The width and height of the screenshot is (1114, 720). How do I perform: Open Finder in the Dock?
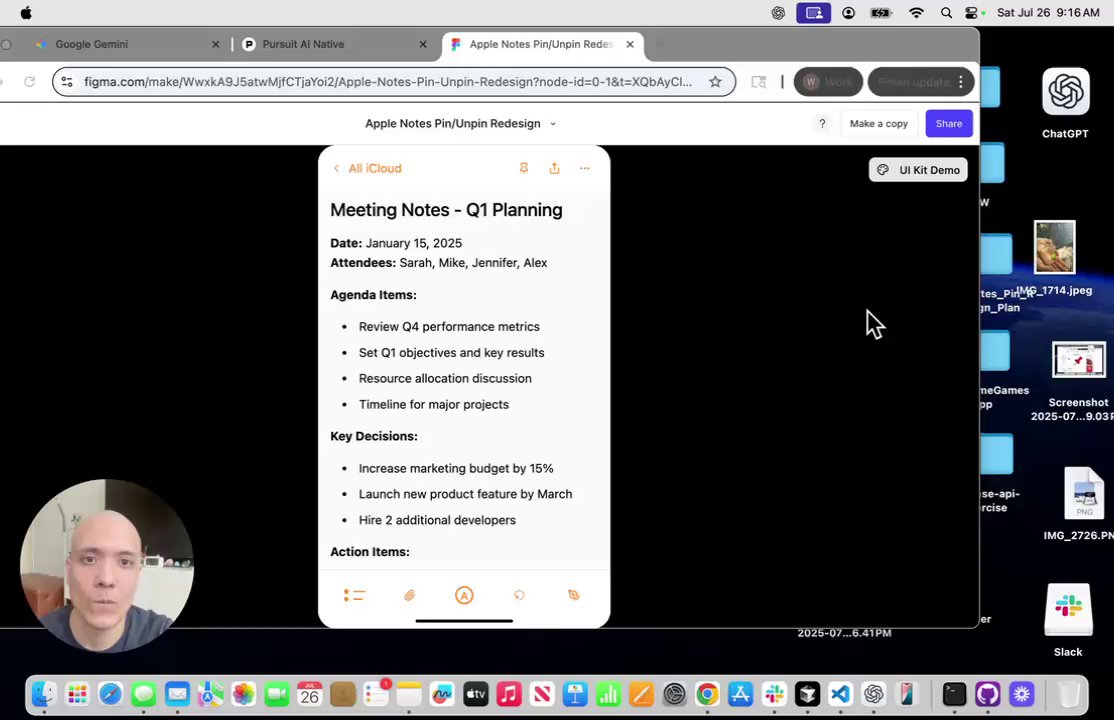pyautogui.click(x=44, y=694)
